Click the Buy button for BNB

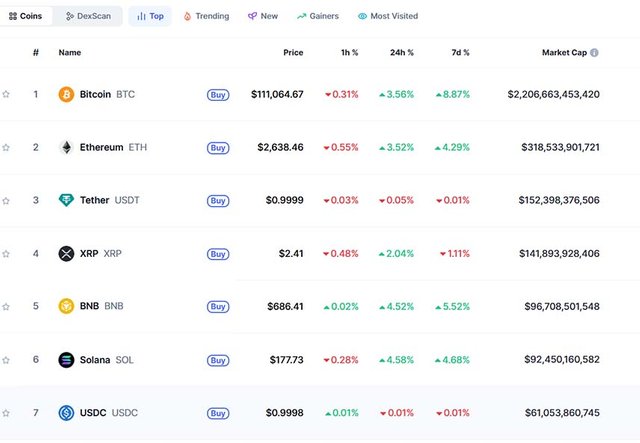tap(218, 307)
